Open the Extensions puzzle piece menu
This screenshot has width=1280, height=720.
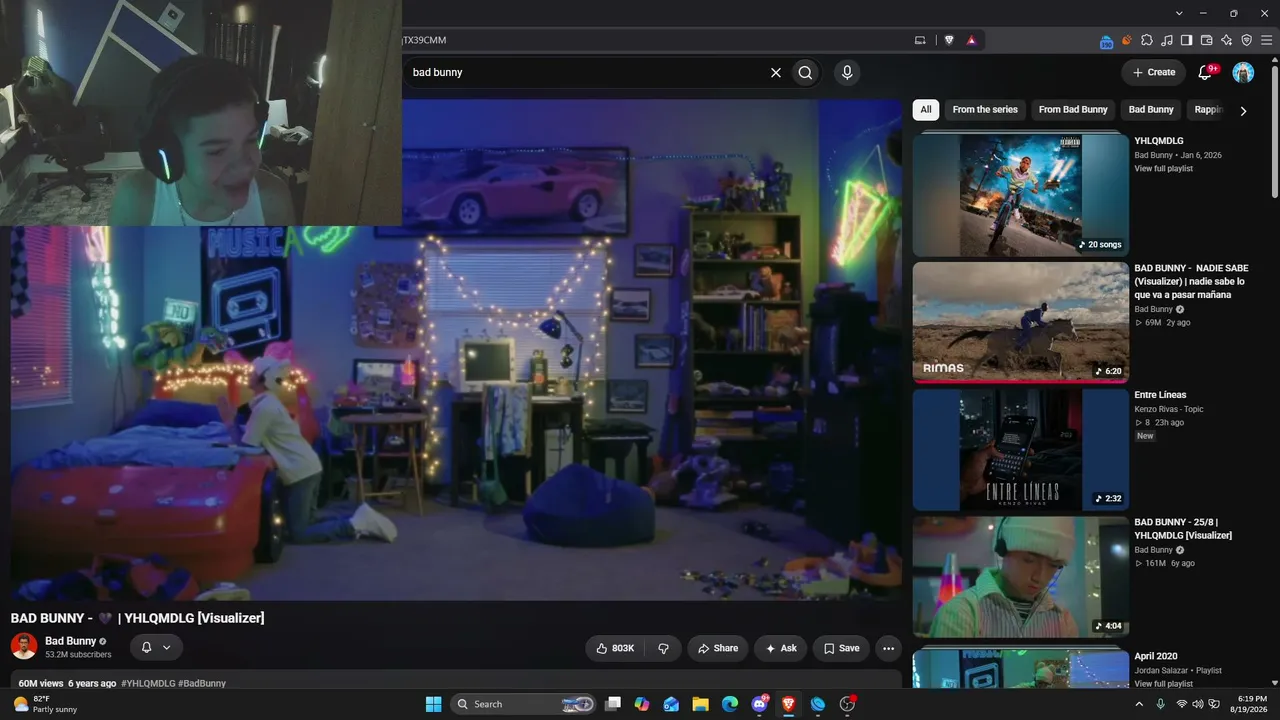pos(1147,40)
